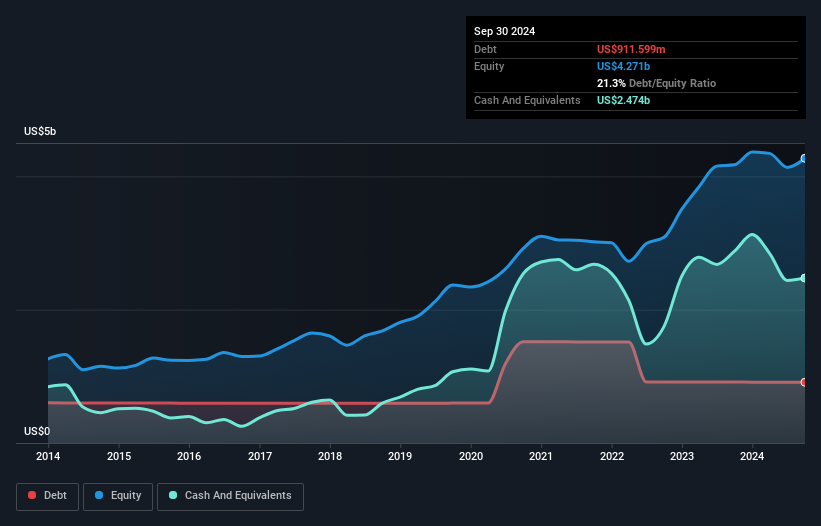821x526 pixels.
Task: Click the 2015 x-axis label
Action: point(119,456)
